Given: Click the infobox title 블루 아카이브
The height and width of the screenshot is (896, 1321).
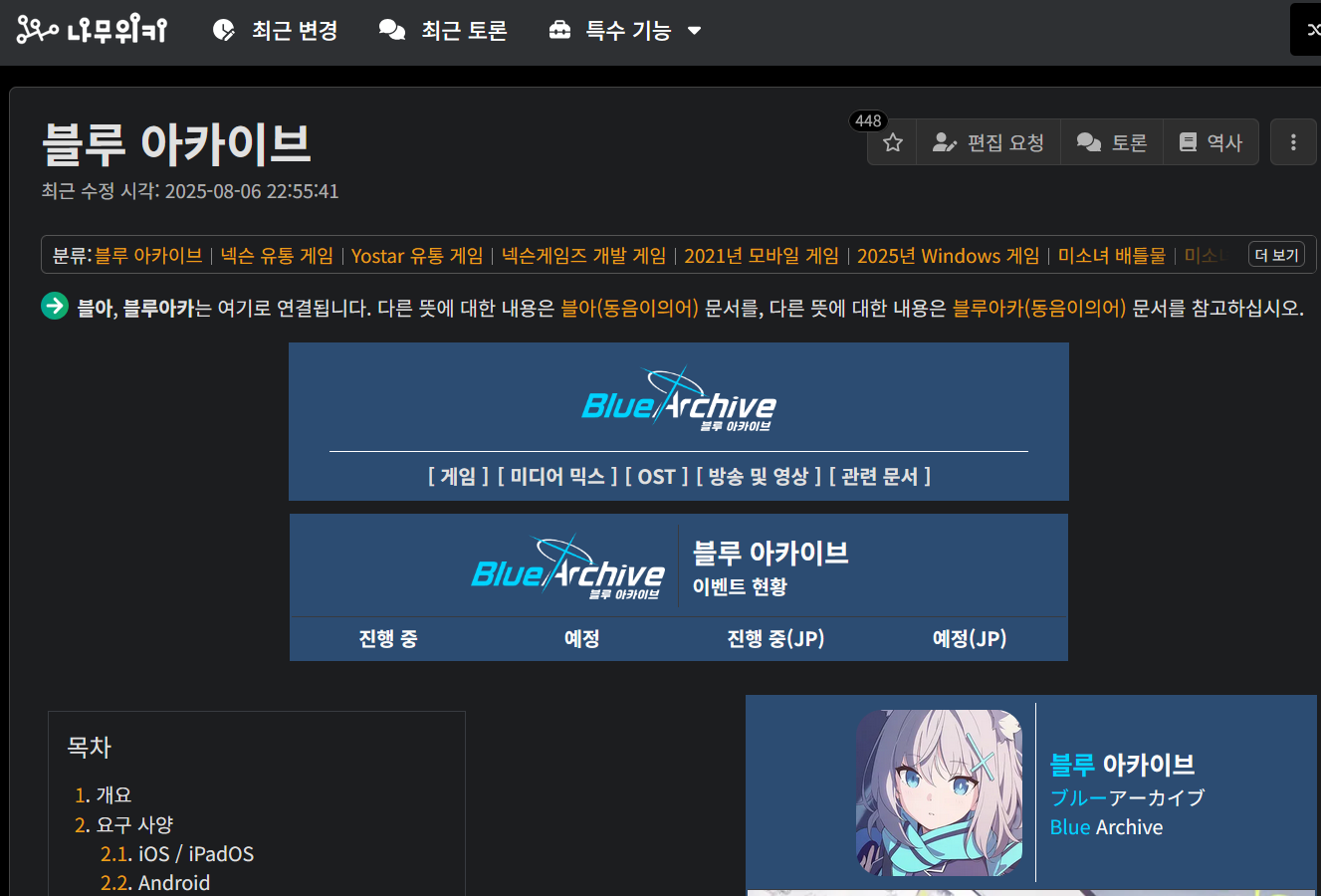Looking at the screenshot, I should [1122, 765].
